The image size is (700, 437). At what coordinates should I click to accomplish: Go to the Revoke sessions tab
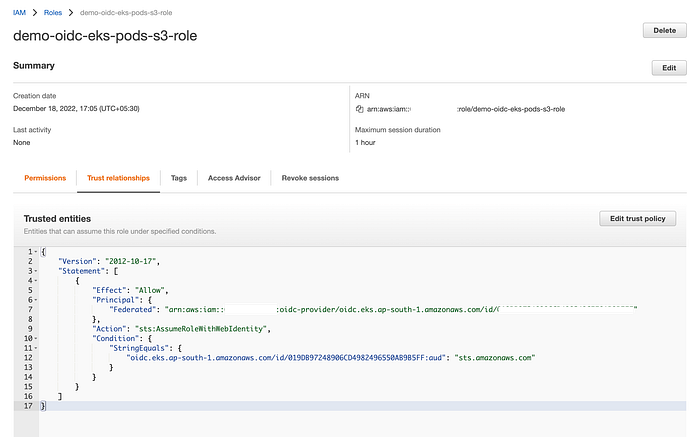tap(310, 178)
